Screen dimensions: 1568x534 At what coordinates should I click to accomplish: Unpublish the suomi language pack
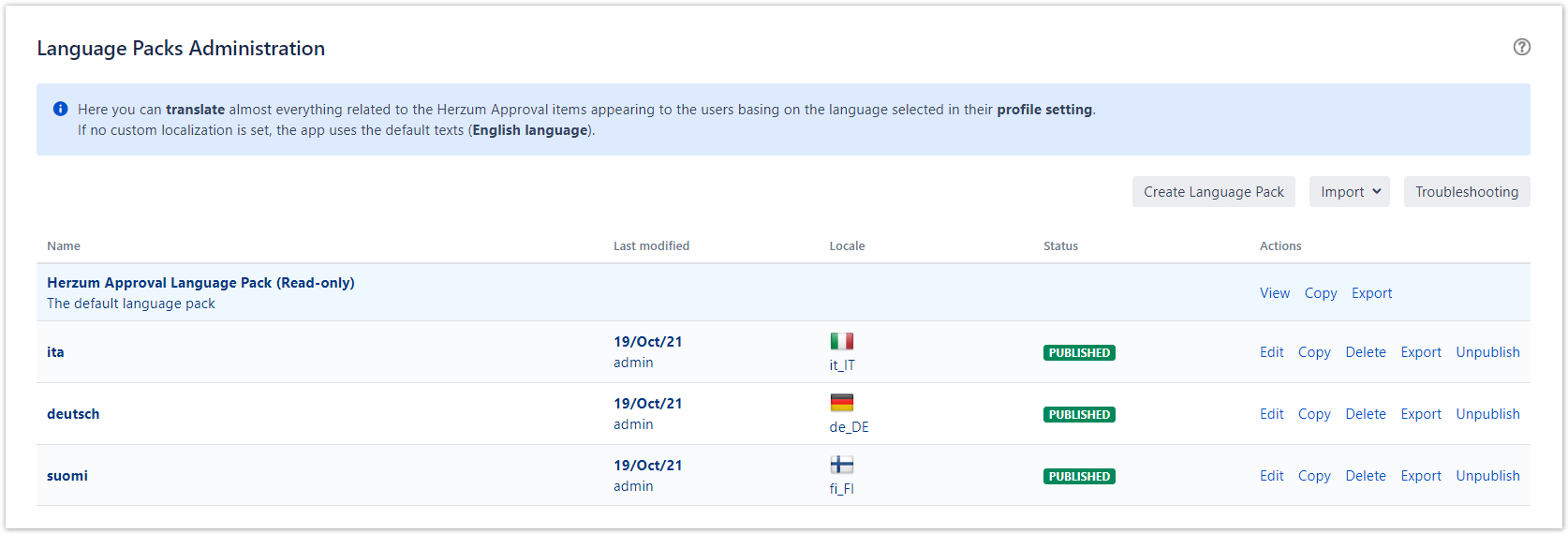(x=1487, y=476)
